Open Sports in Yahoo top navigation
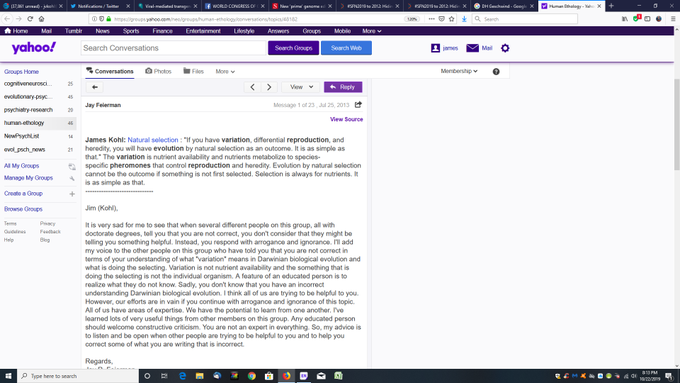680x383 pixels. [131, 31]
